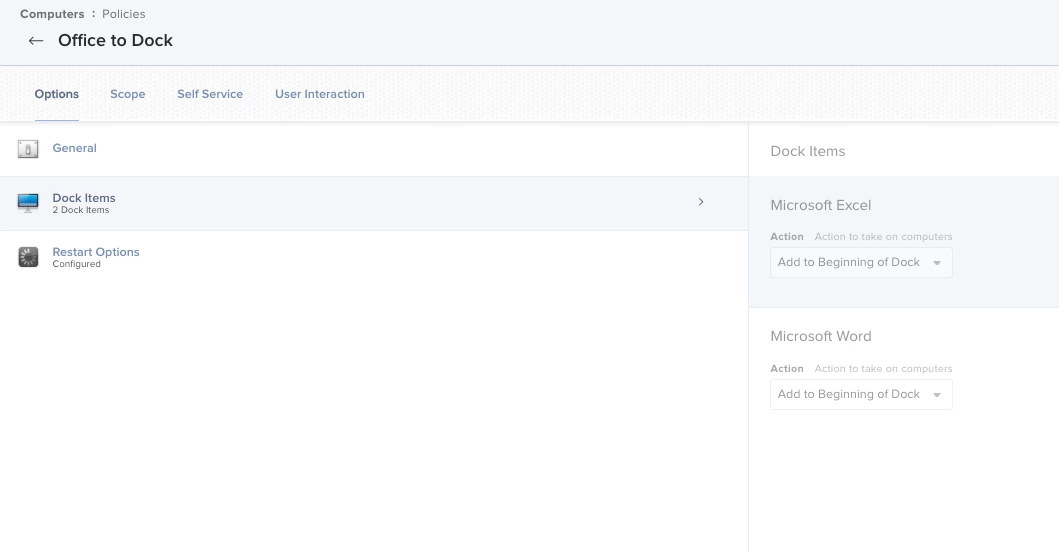Viewport: 1059px width, 551px height.
Task: Click the '2 Dock Items' subtitle
Action: 80,210
